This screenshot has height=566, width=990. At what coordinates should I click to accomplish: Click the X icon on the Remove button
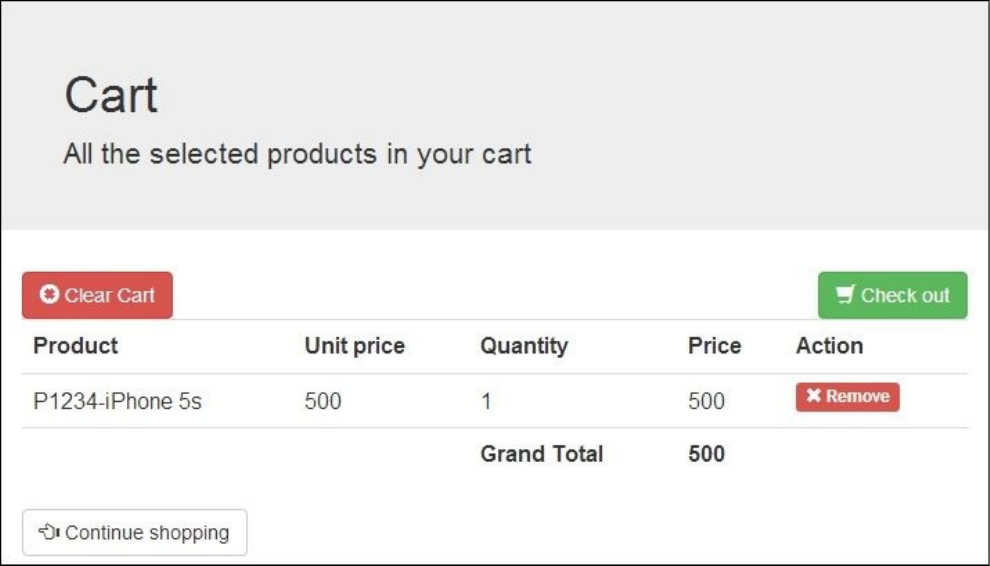pos(813,397)
